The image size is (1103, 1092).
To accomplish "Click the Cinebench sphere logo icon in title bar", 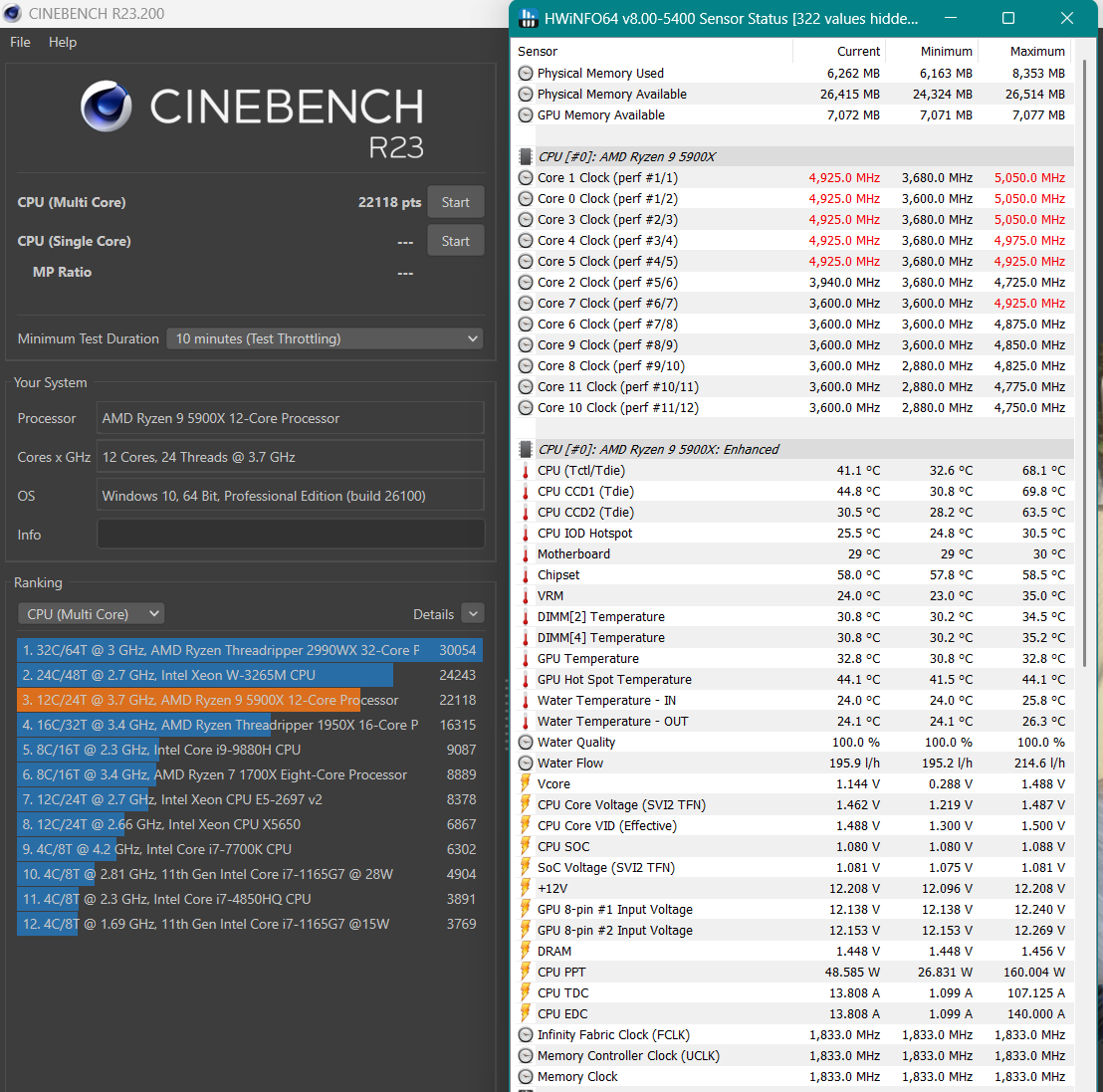I will point(13,13).
